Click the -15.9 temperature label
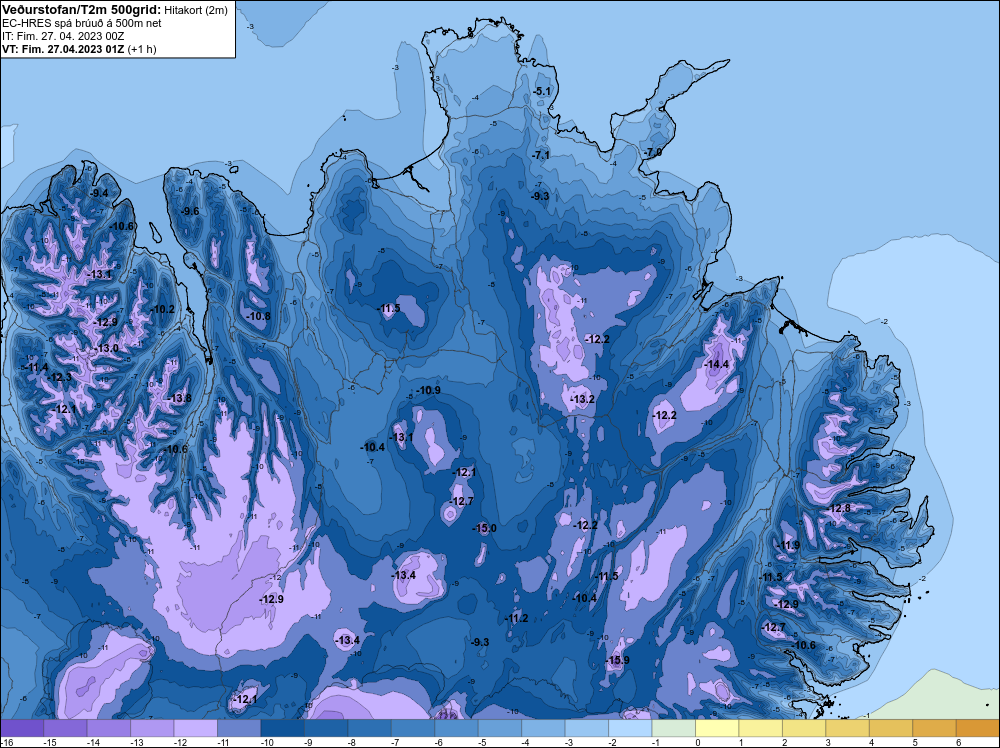This screenshot has width=1000, height=748. pos(617,660)
